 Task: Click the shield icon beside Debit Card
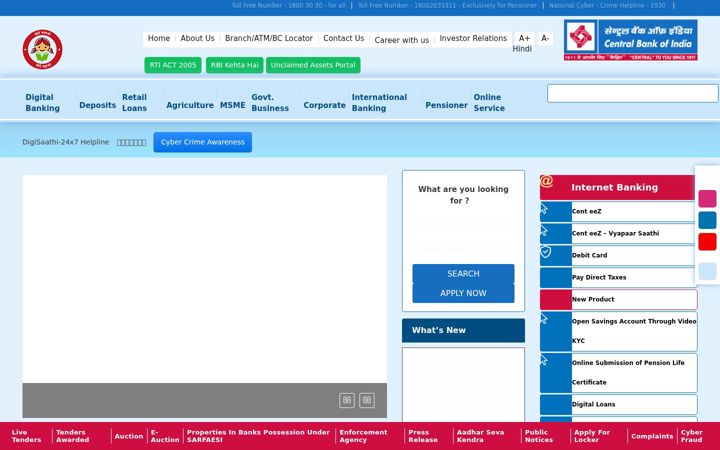545,252
